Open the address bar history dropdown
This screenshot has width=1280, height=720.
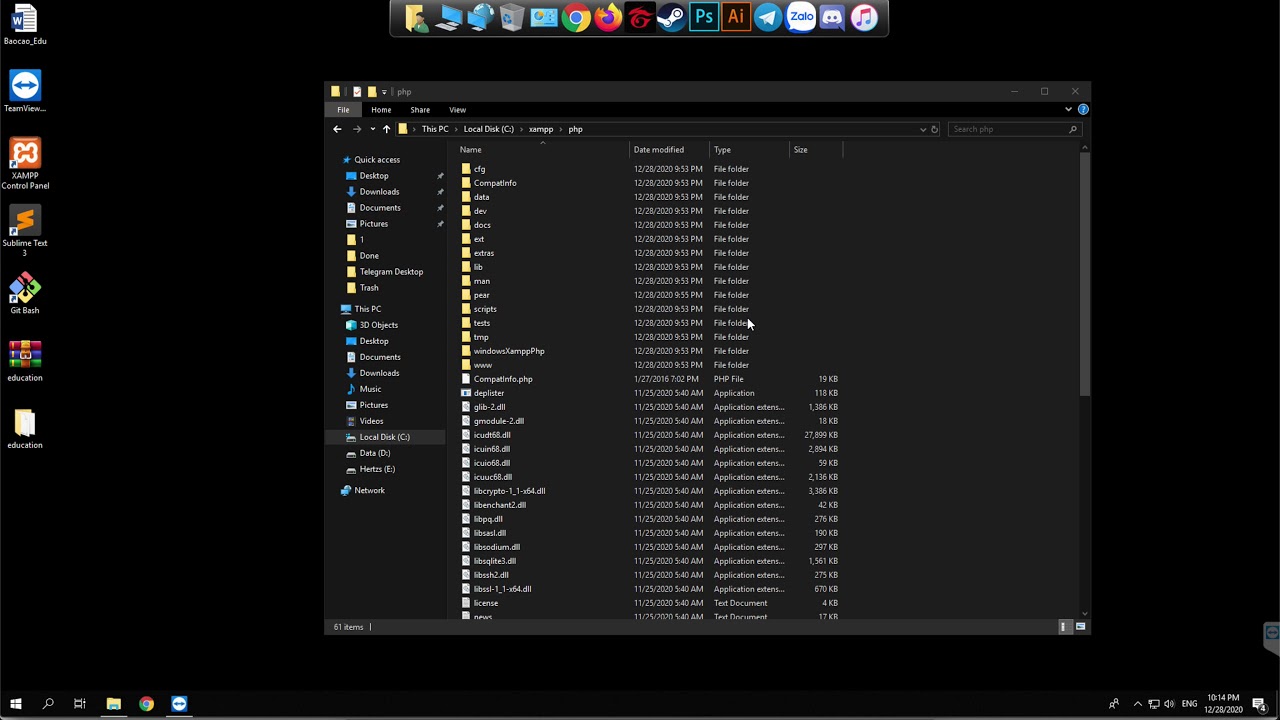923,129
